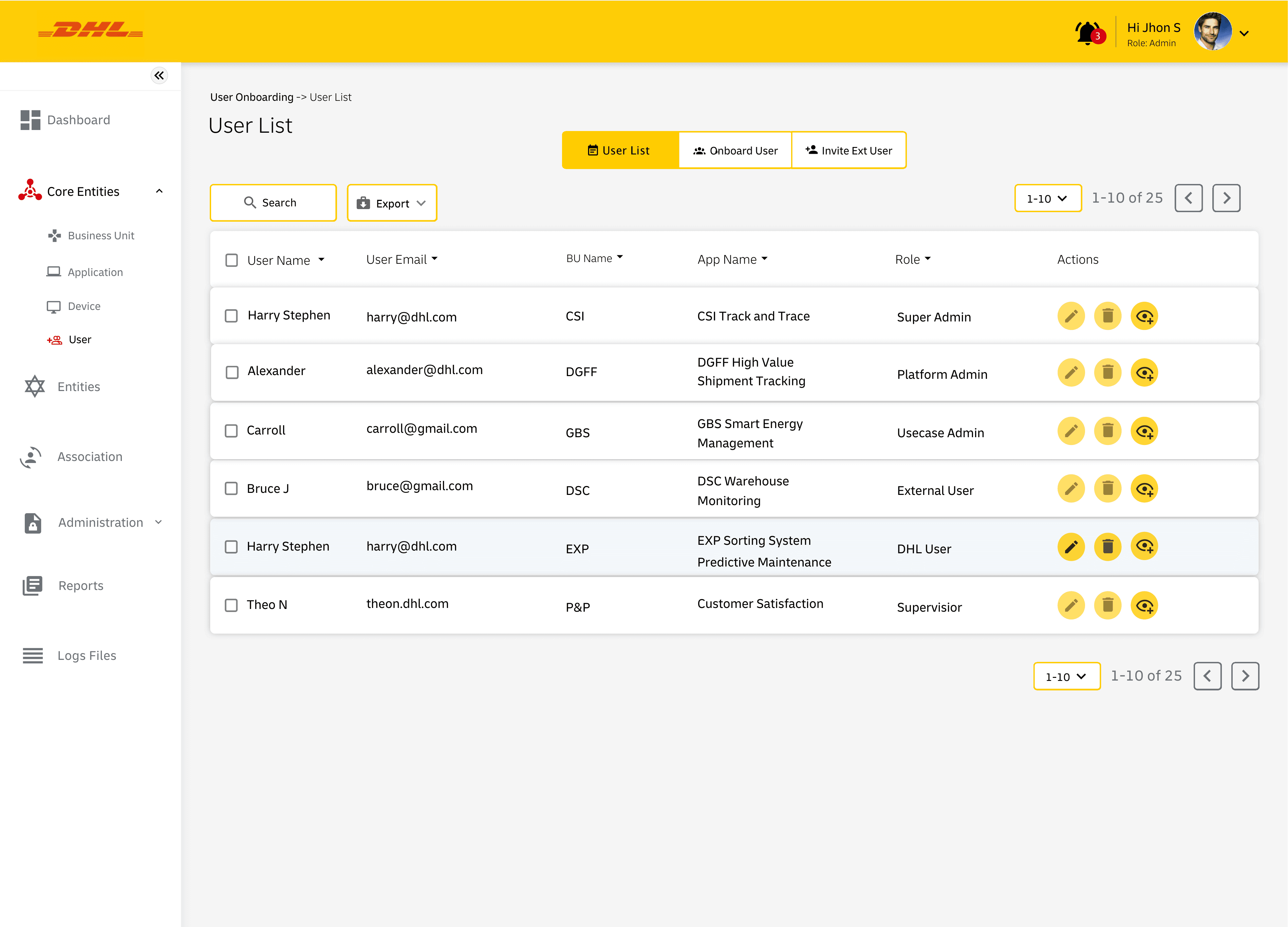1288x927 pixels.
Task: Click the Reports icon
Action: (x=32, y=586)
